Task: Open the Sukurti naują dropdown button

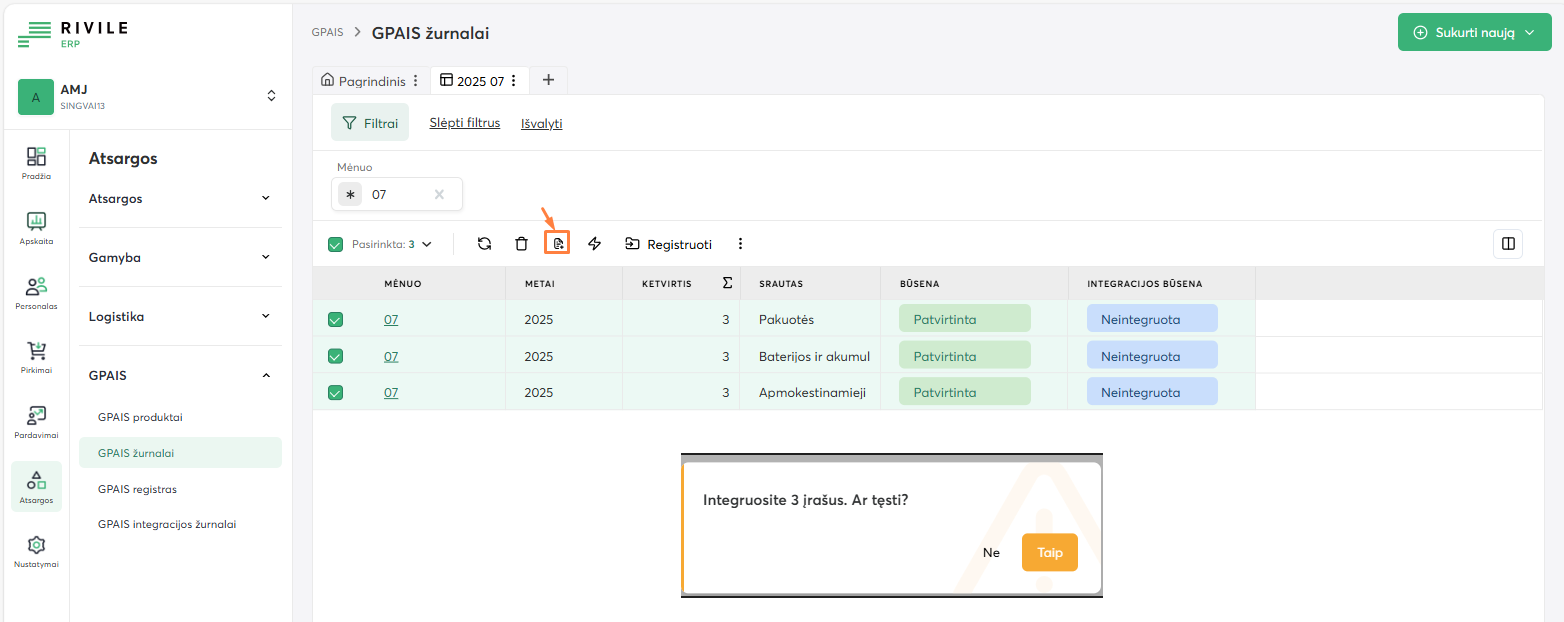Action: coord(1474,32)
